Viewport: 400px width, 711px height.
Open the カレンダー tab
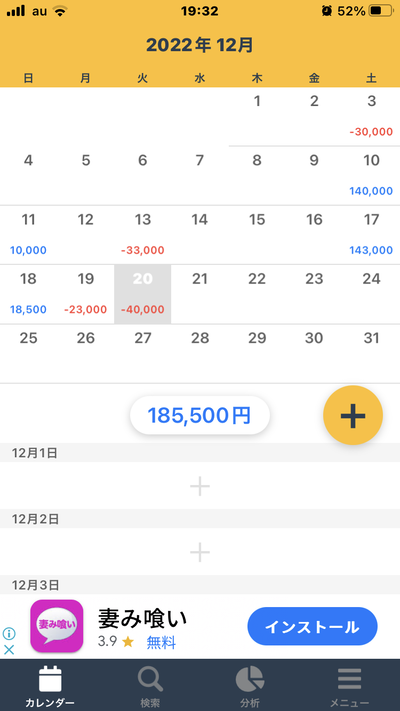click(50, 687)
